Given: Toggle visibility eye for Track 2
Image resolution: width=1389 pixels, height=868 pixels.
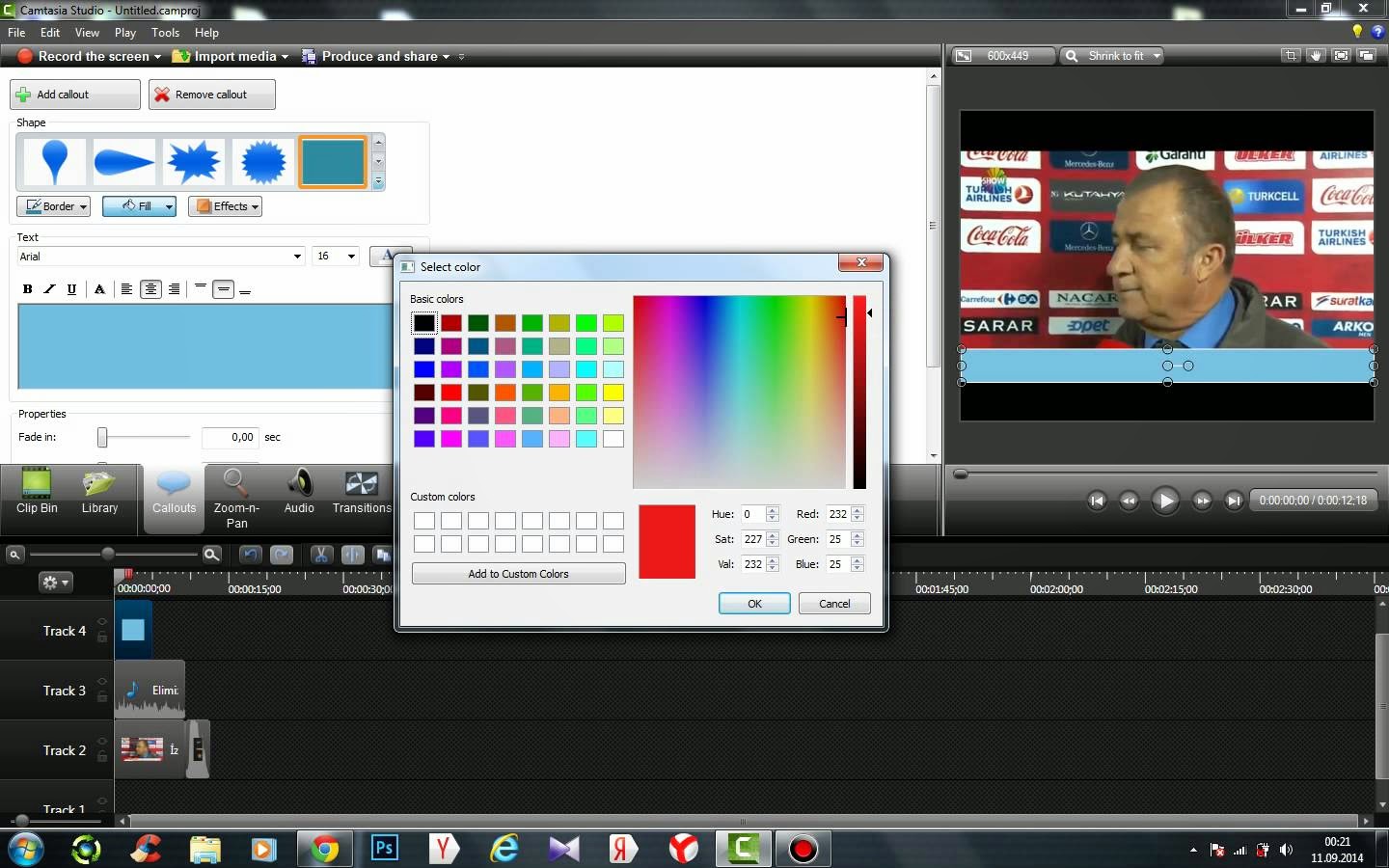Looking at the screenshot, I should 102,742.
